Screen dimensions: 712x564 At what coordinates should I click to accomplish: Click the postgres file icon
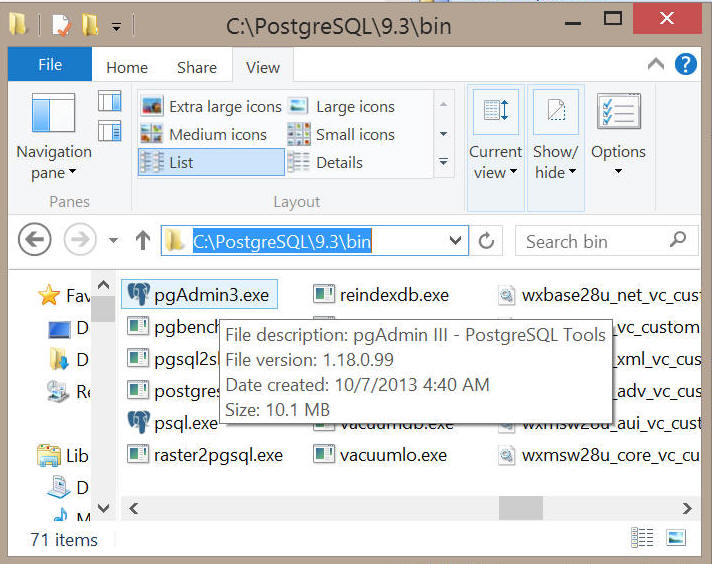138,390
